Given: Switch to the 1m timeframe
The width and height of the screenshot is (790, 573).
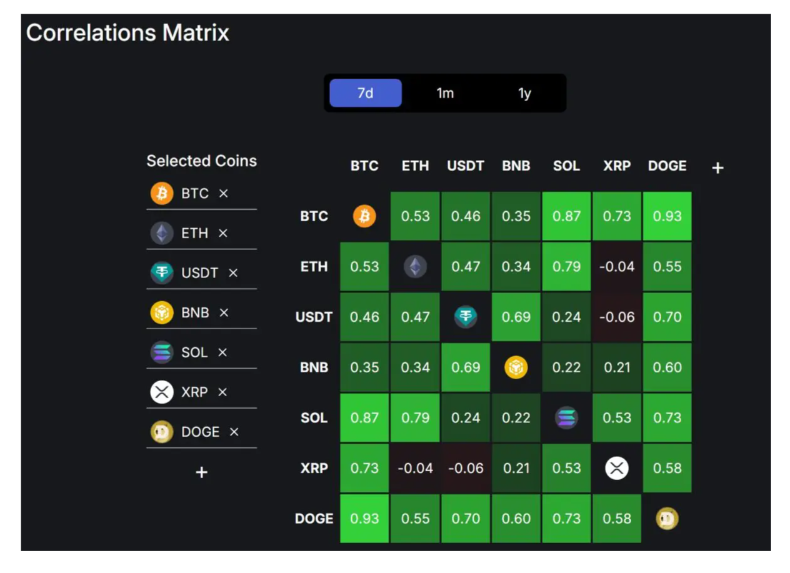Looking at the screenshot, I should 445,93.
